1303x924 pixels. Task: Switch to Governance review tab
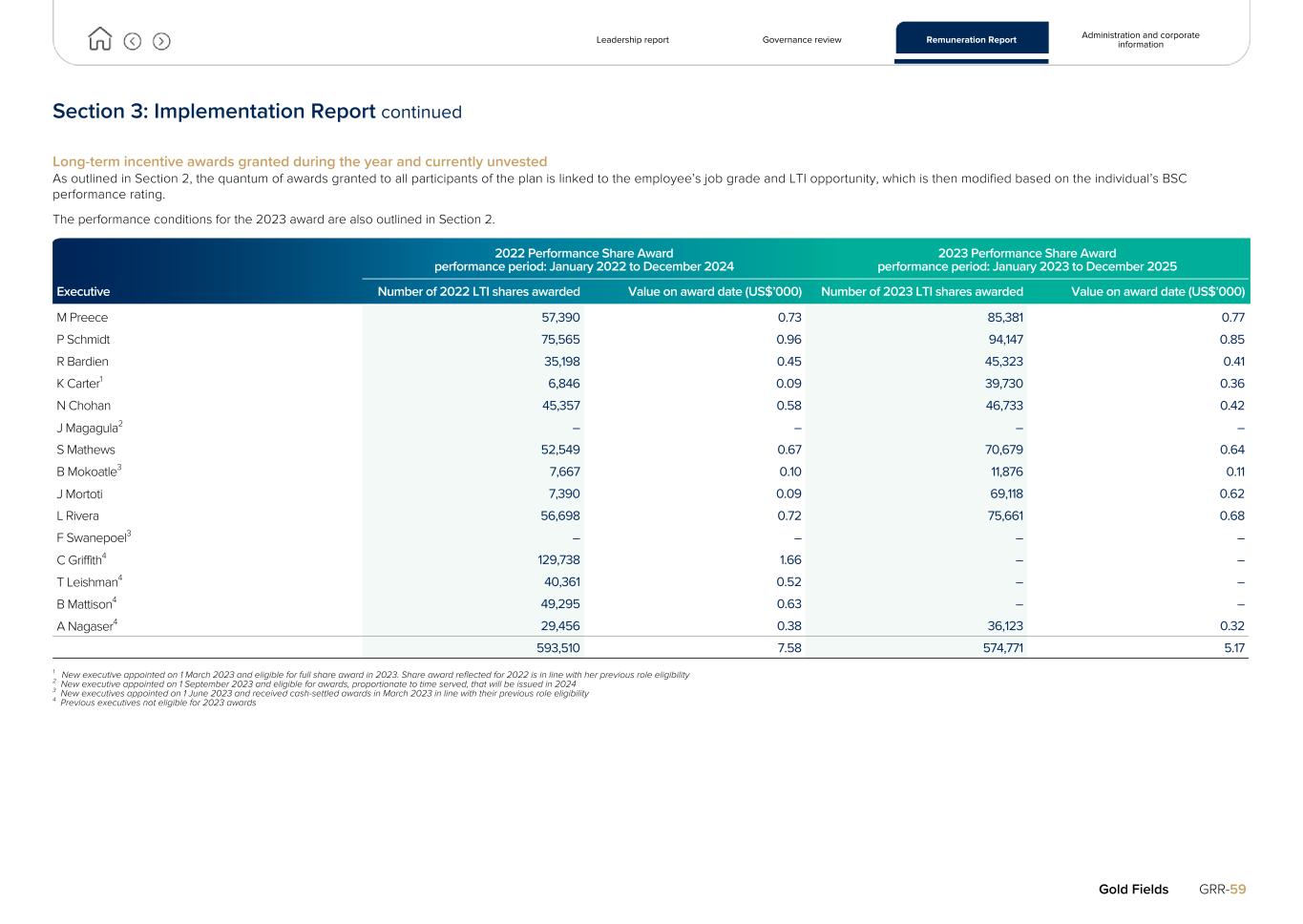[x=801, y=40]
